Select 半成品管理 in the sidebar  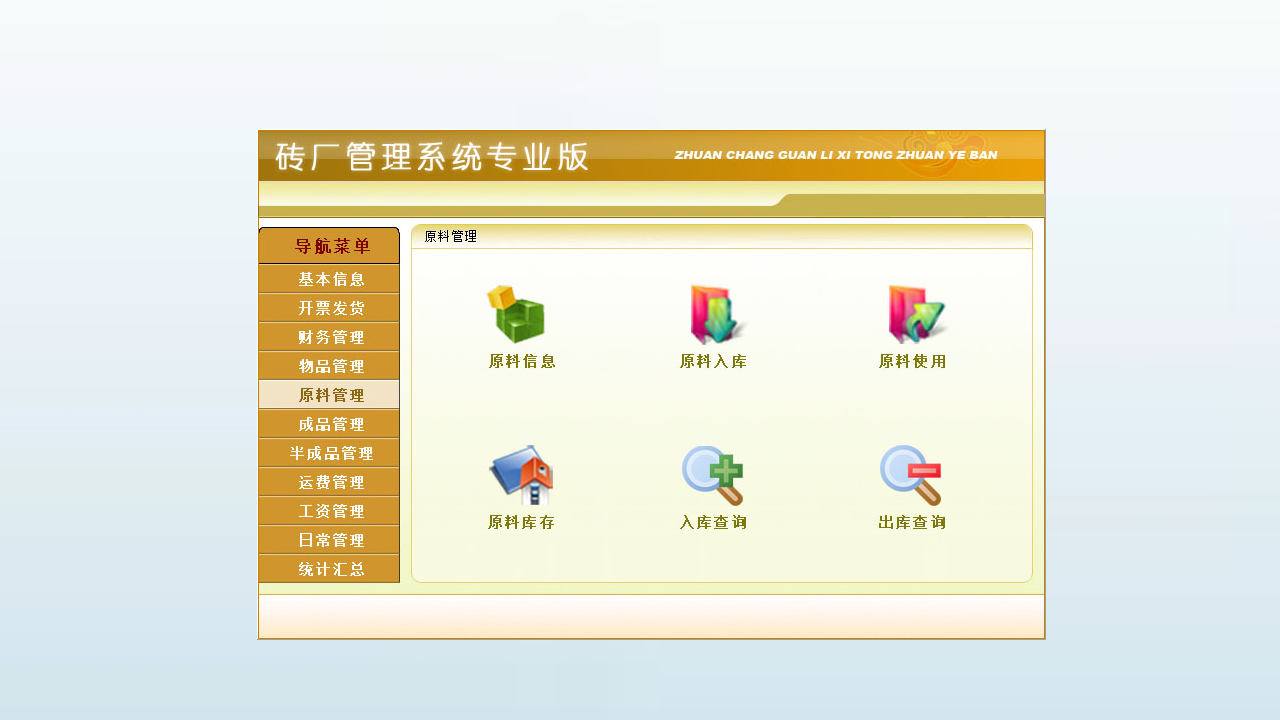coord(329,453)
